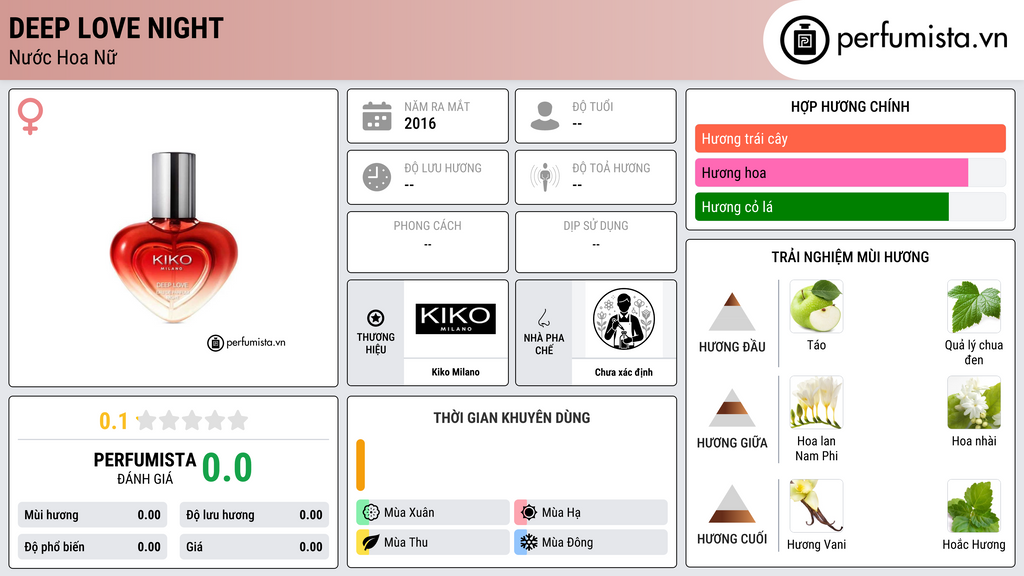Viewport: 1024px width, 576px height.
Task: Click the Hương cuối pyramid icon
Action: point(732,504)
